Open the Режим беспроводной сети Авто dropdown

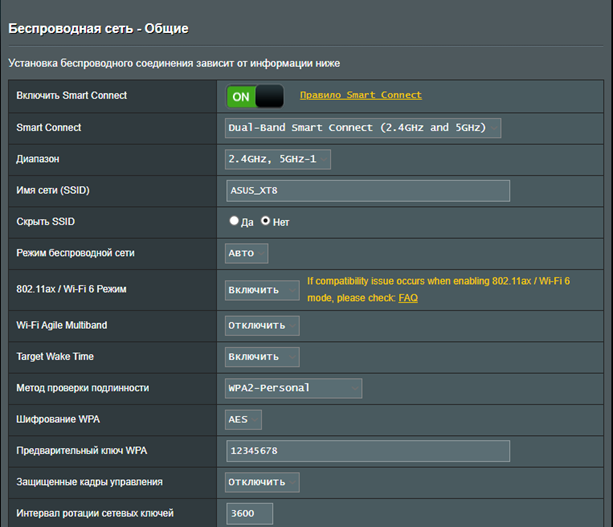coord(246,253)
